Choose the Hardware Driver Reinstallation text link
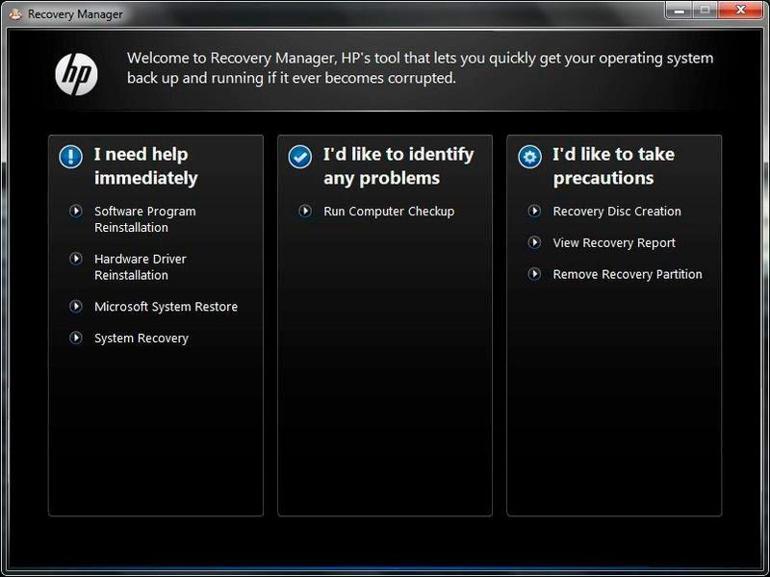770x577 pixels. point(140,267)
